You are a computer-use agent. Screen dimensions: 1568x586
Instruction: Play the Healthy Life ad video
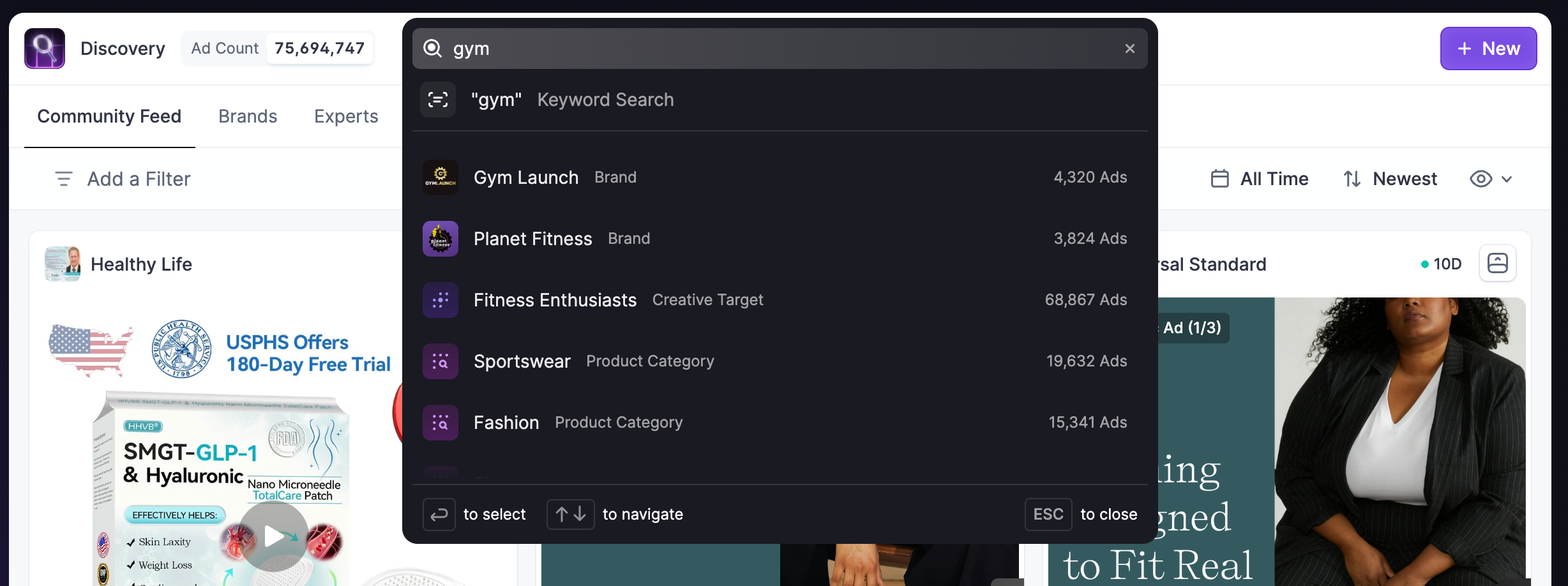[274, 536]
